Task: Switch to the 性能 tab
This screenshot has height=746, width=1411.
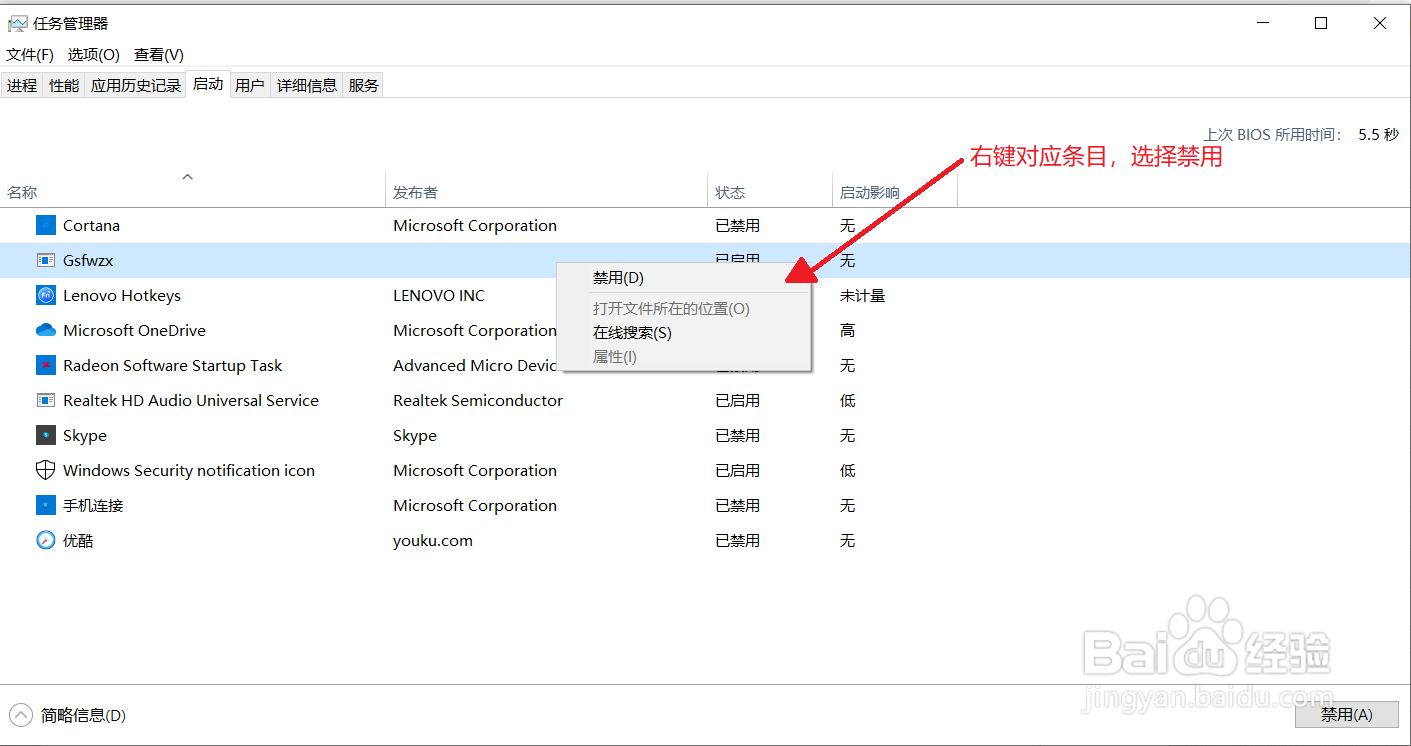Action: point(64,85)
